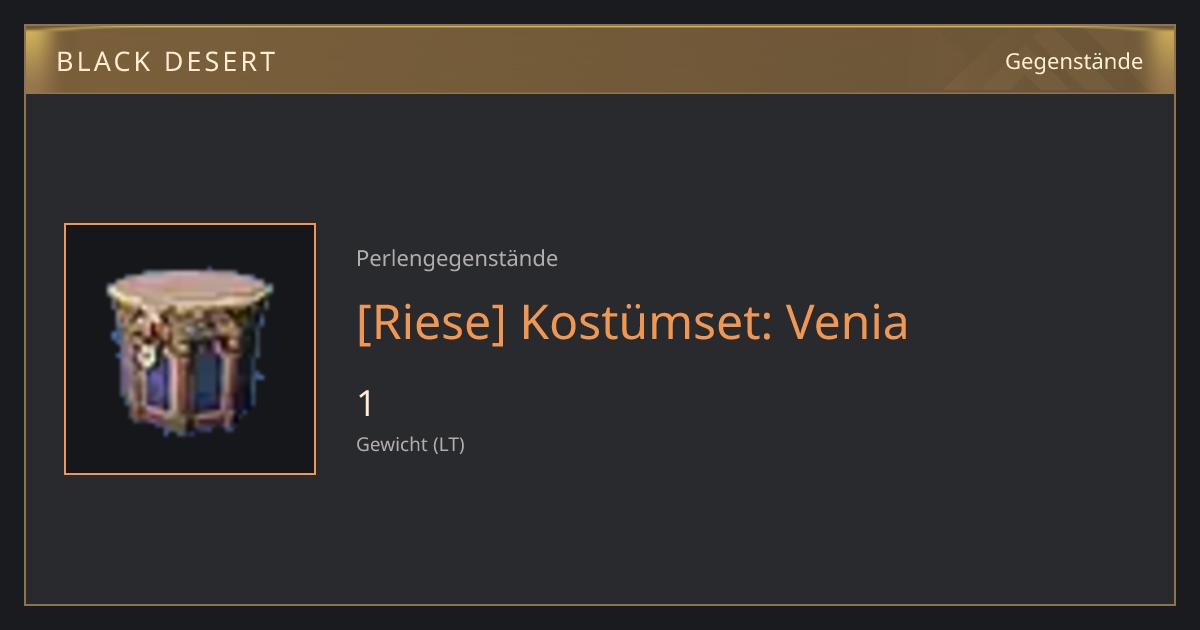Click the gold header banner center
Screen dimensions: 1200x630
(600, 61)
